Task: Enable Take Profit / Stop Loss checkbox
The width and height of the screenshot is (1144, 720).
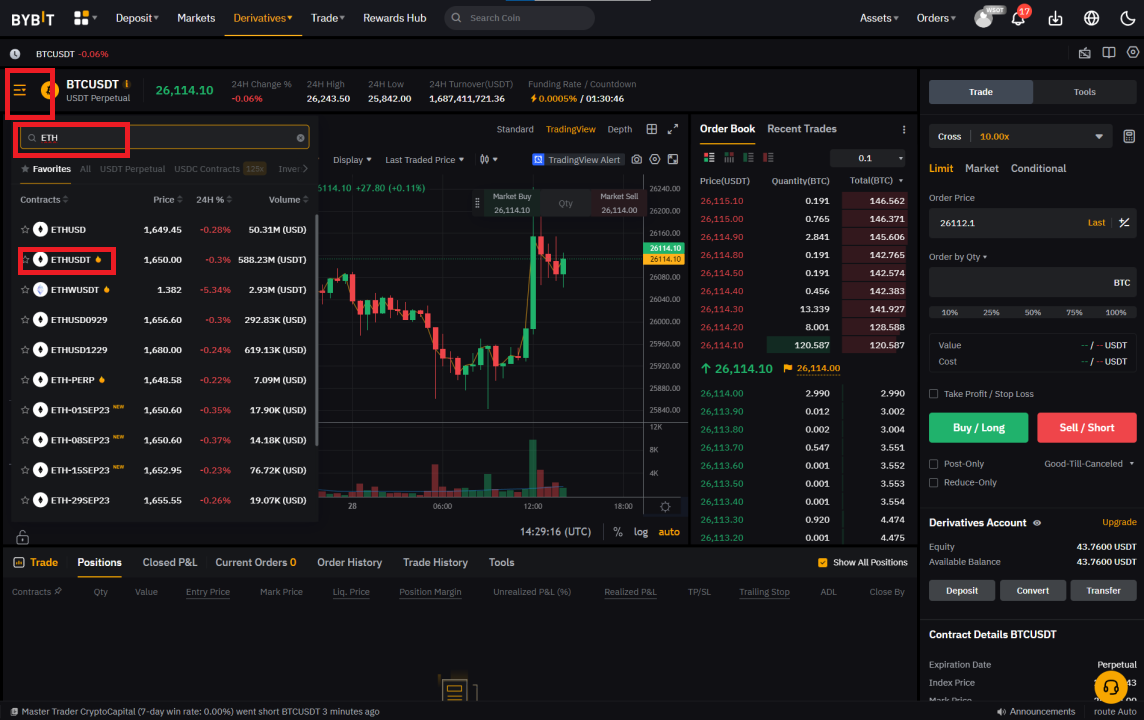Action: tap(933, 394)
